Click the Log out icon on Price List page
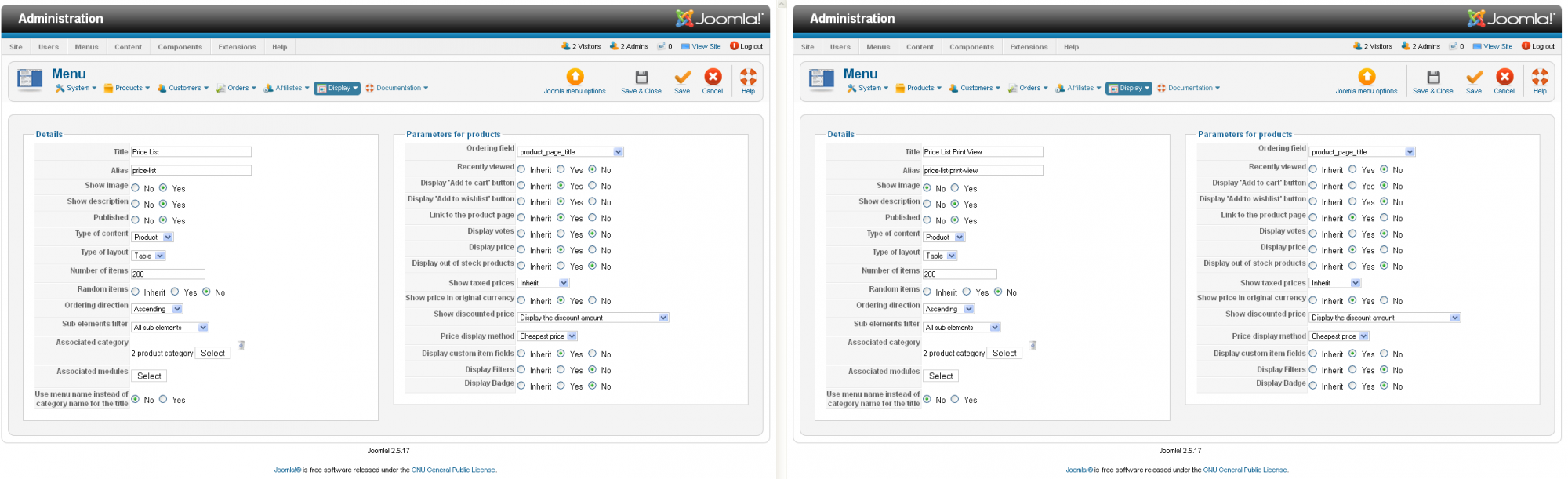The image size is (1568, 479). (x=734, y=46)
